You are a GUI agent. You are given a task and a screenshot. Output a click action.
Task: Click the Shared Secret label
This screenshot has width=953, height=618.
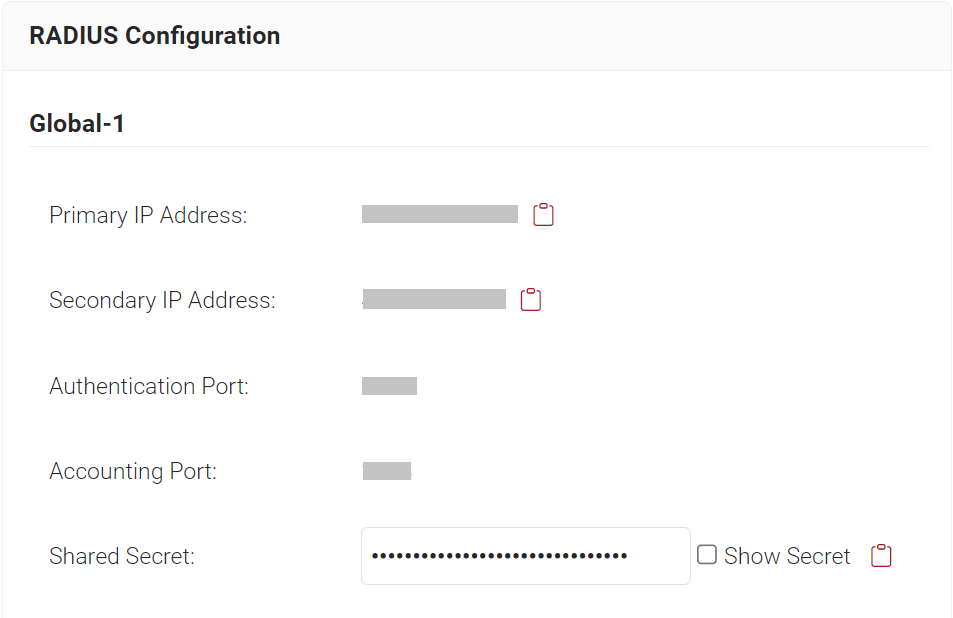coord(122,556)
